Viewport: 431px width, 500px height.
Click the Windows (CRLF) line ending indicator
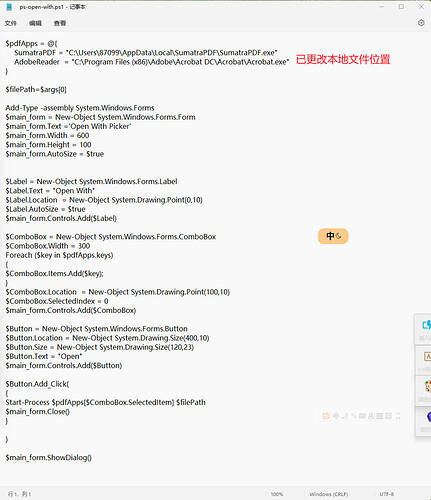pos(328,494)
